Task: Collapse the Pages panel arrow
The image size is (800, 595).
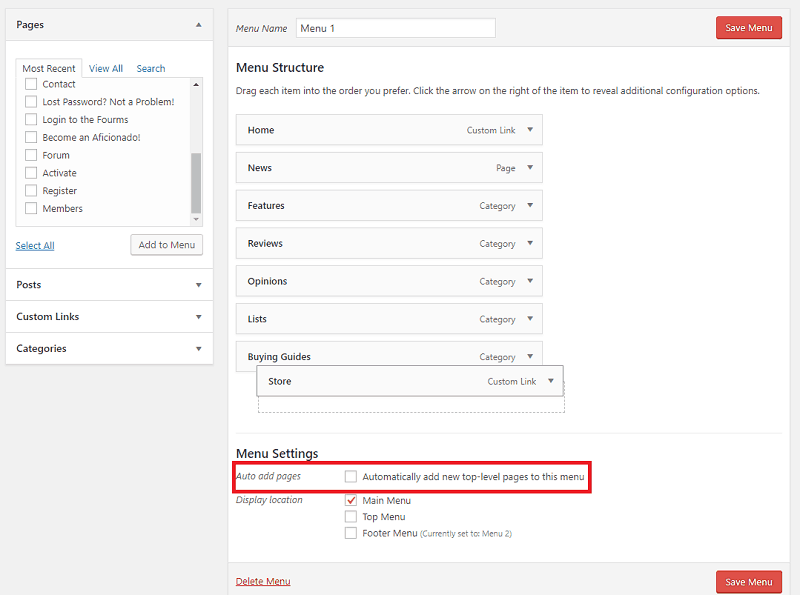Action: 198,24
